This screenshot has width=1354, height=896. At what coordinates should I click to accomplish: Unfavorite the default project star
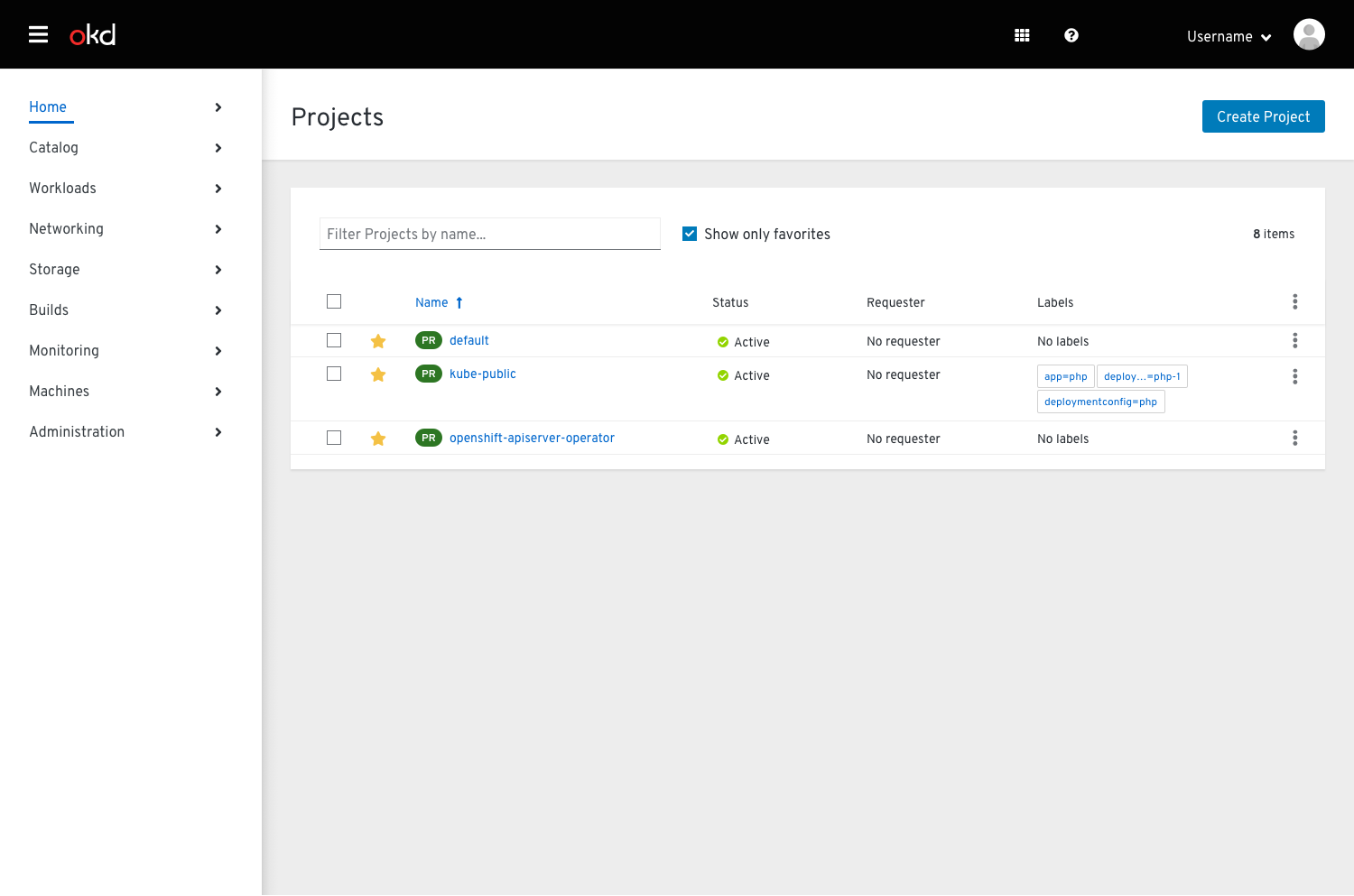pyautogui.click(x=378, y=341)
